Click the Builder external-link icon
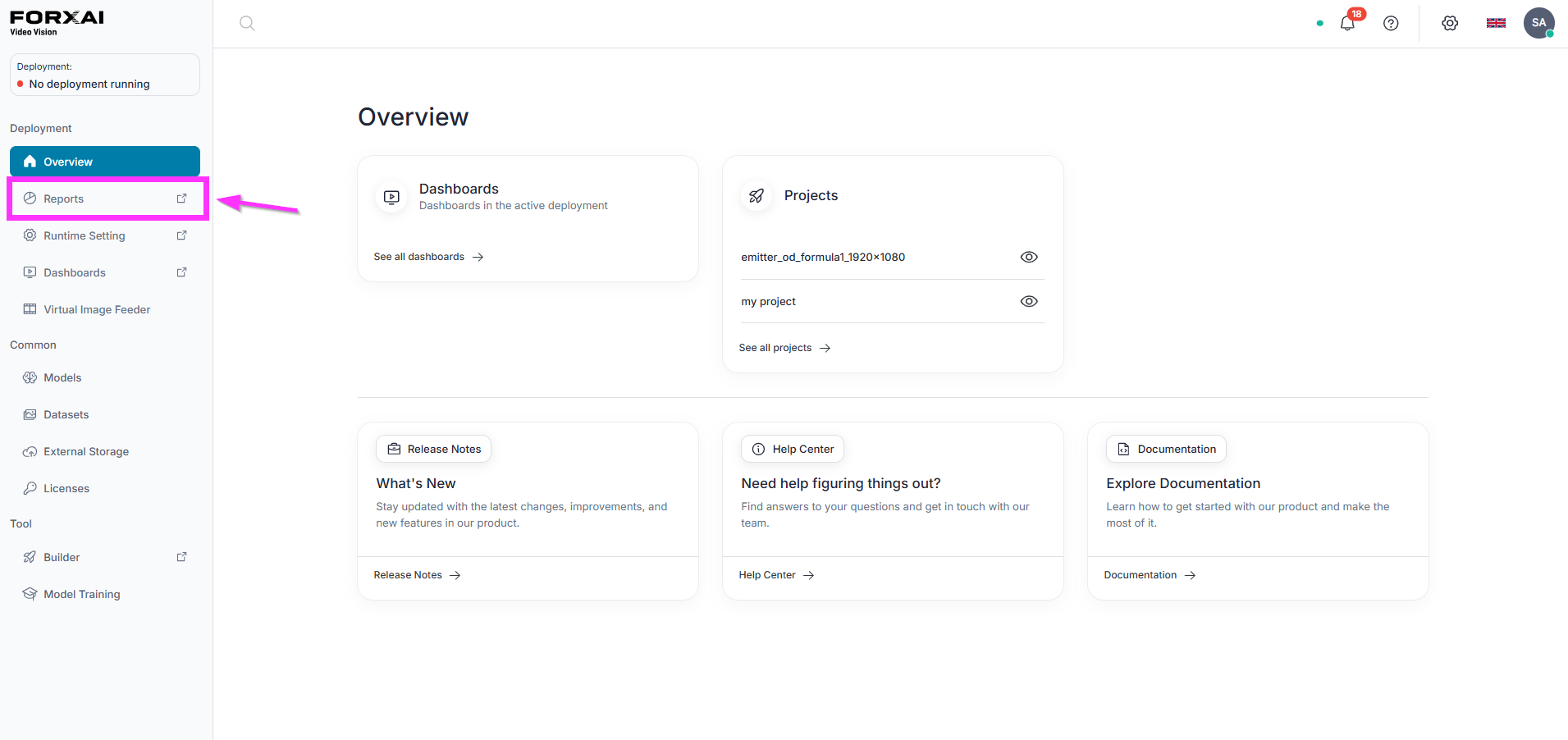 [182, 557]
